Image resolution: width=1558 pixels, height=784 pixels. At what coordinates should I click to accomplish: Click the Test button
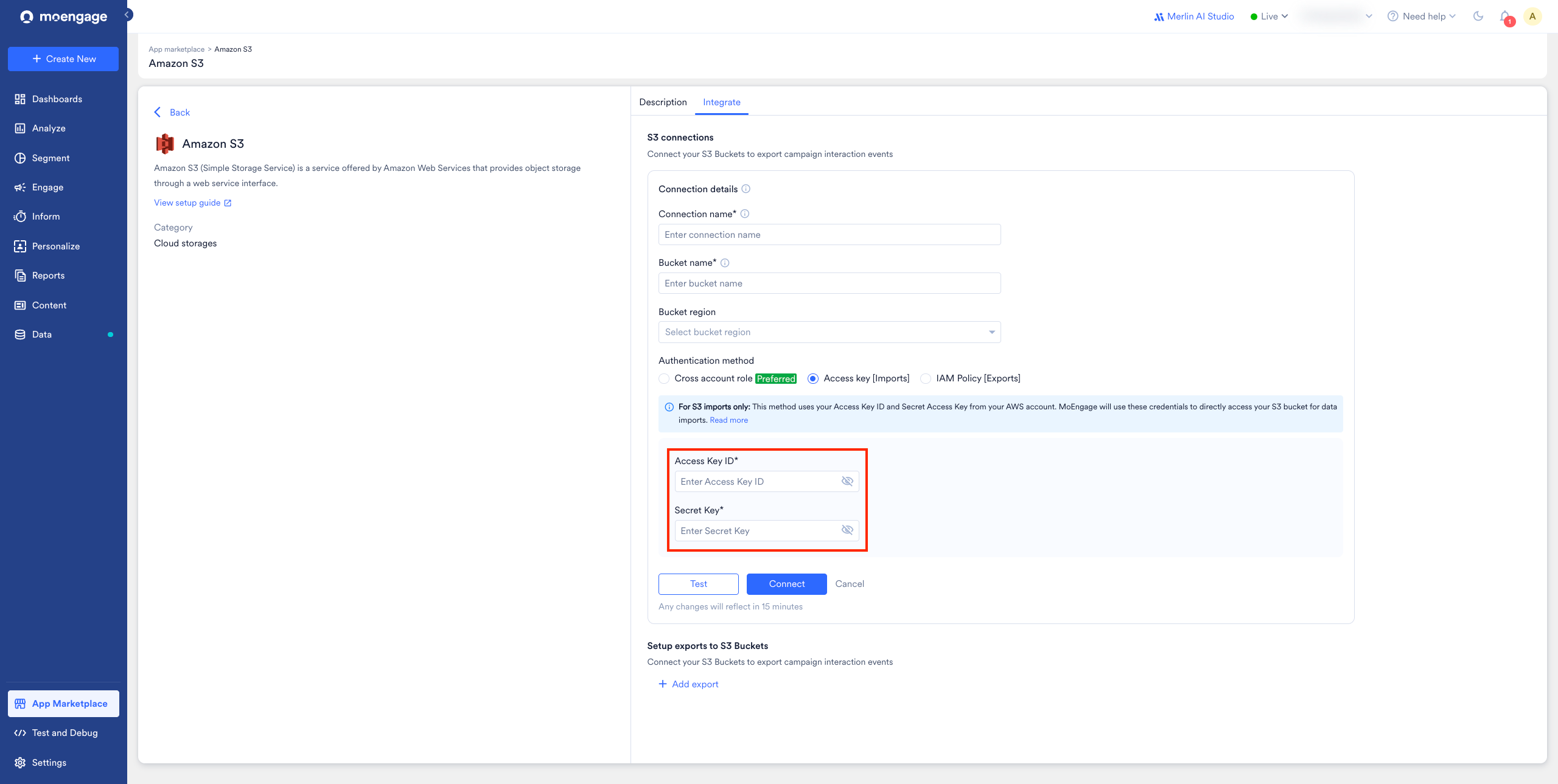(699, 584)
